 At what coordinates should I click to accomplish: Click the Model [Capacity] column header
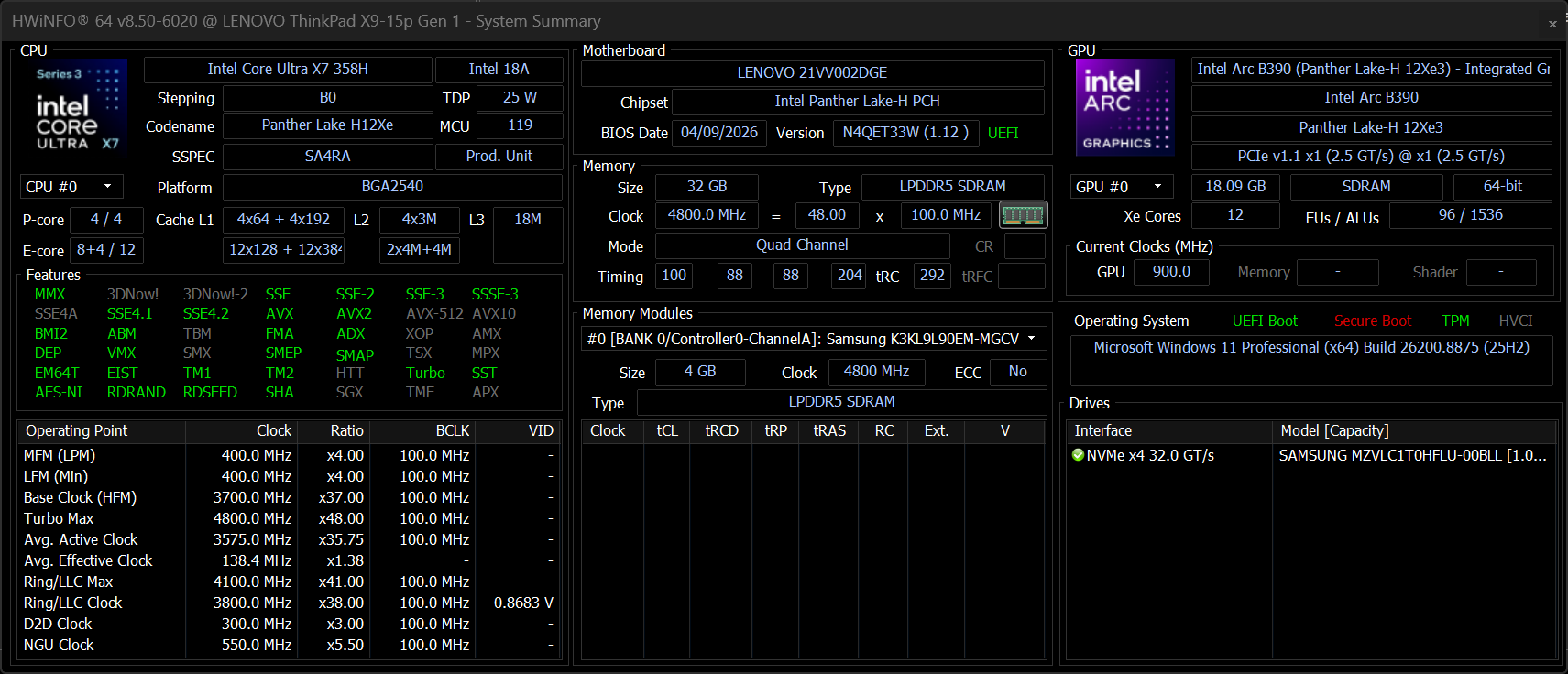pos(1415,430)
